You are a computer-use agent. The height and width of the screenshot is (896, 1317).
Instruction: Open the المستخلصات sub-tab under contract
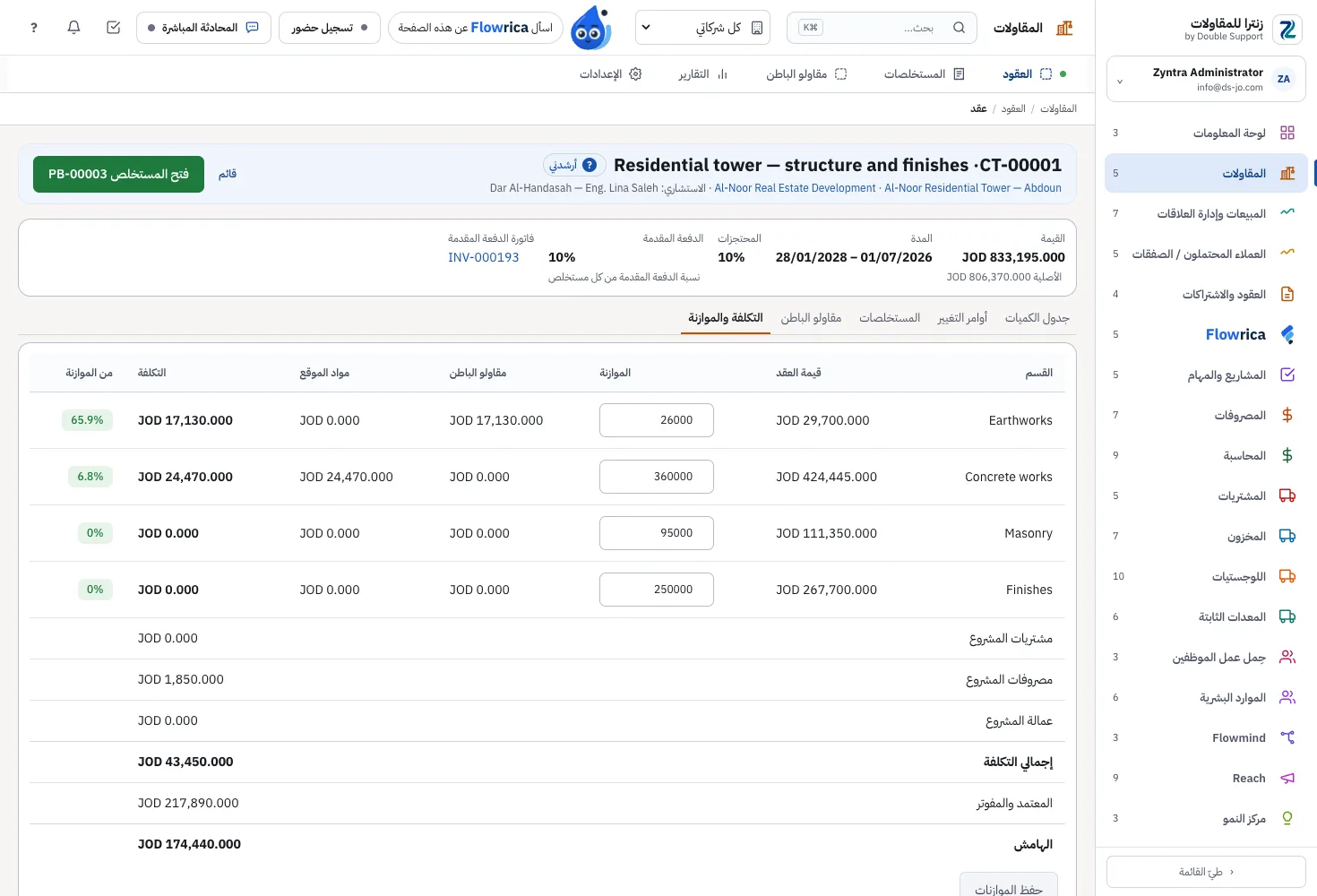(890, 318)
